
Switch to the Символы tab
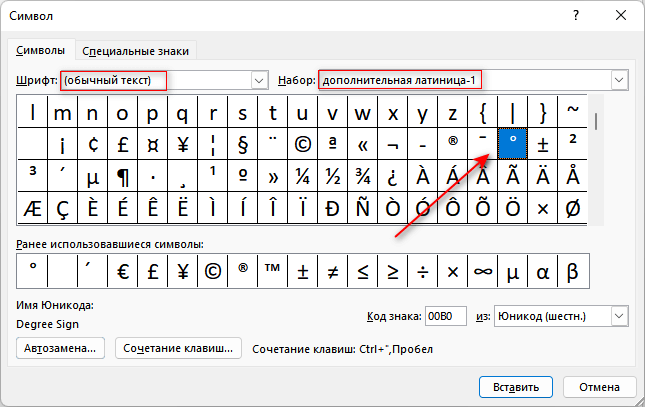tap(41, 50)
